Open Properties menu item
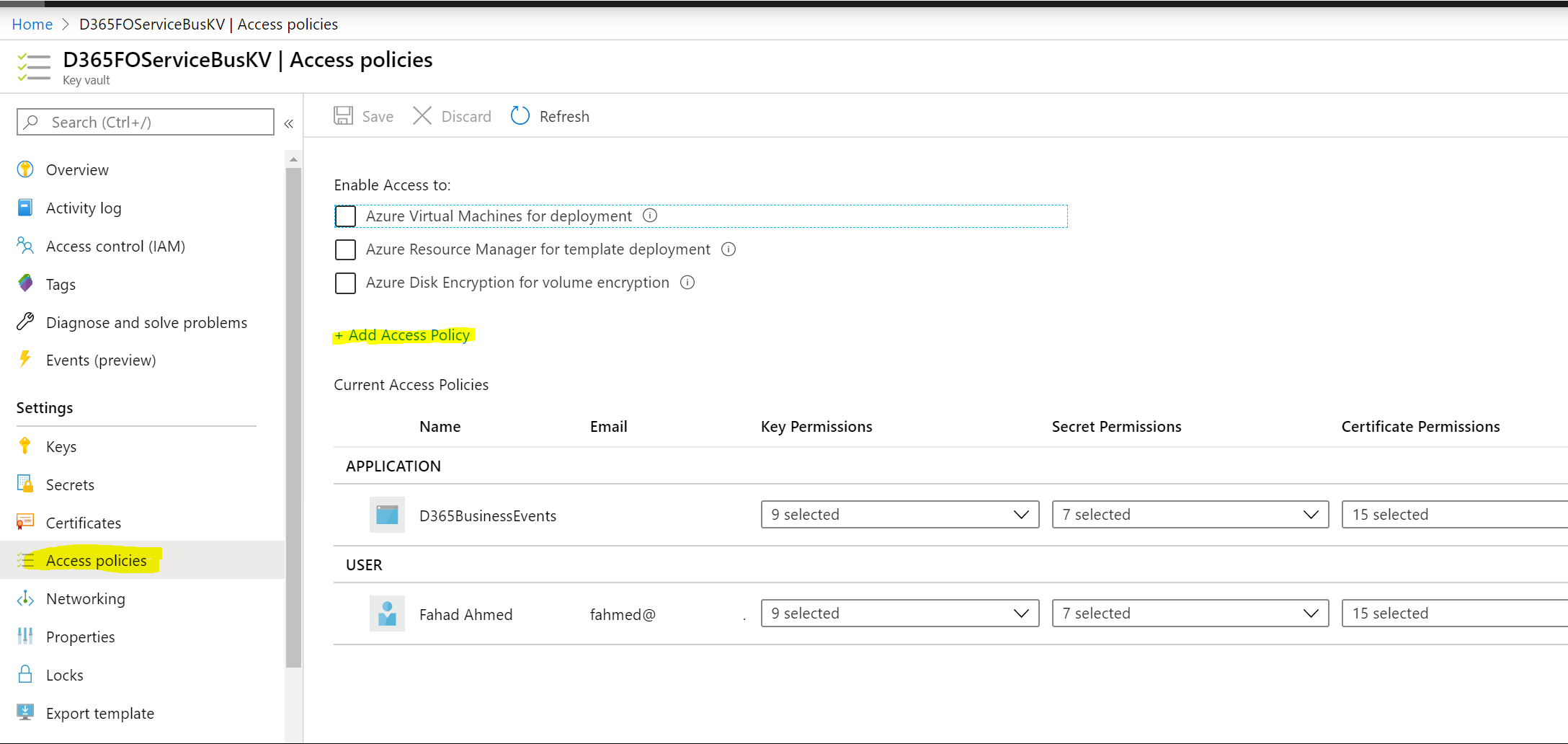 coord(143,637)
